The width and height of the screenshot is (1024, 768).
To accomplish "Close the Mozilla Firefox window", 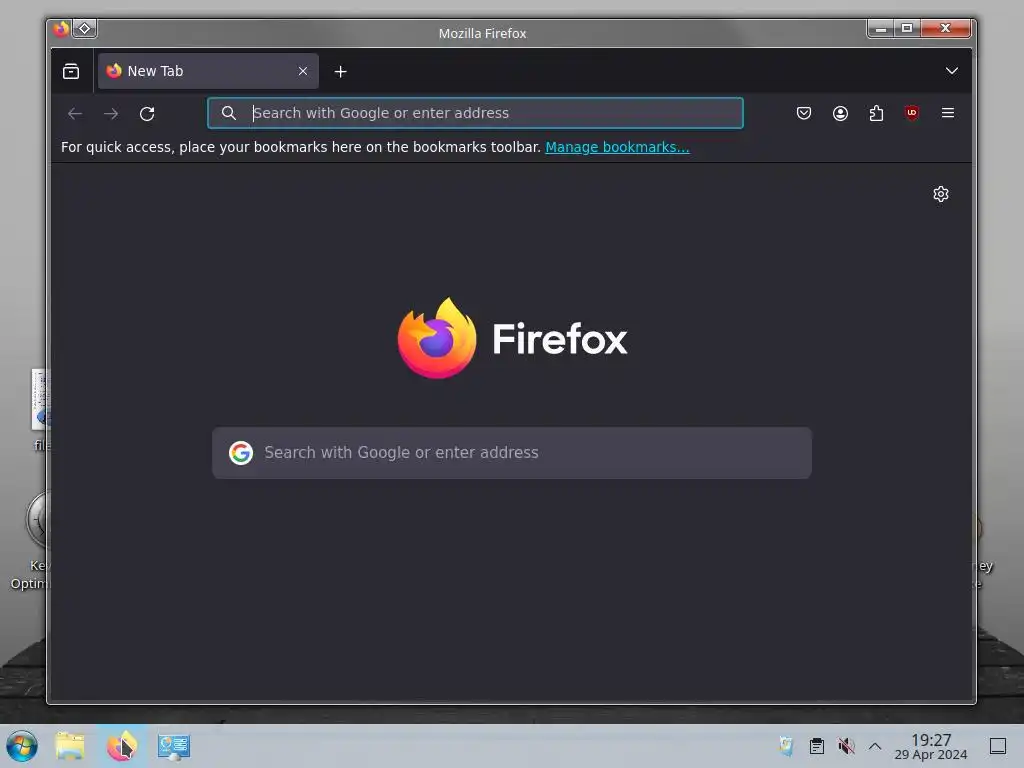I will tap(945, 29).
